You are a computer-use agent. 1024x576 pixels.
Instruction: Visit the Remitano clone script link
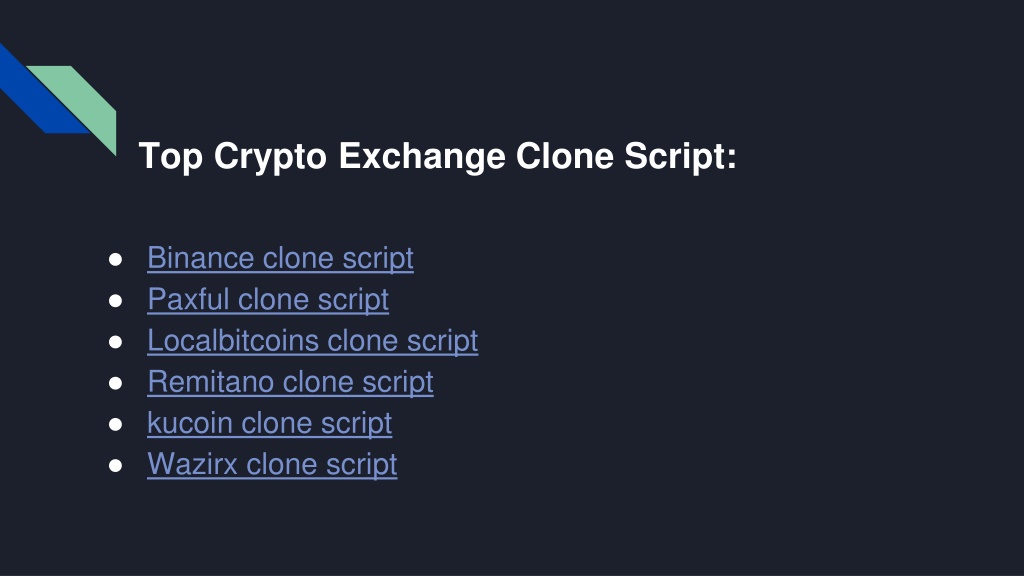tap(290, 381)
